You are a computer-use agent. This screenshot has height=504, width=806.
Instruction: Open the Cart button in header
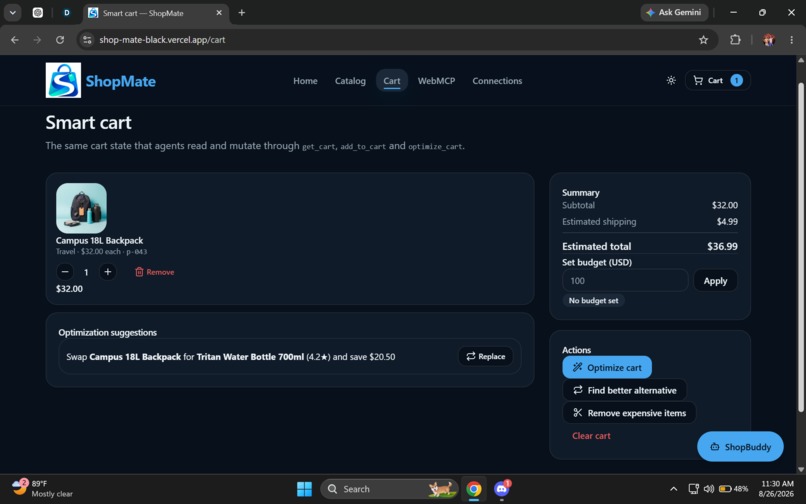[718, 80]
